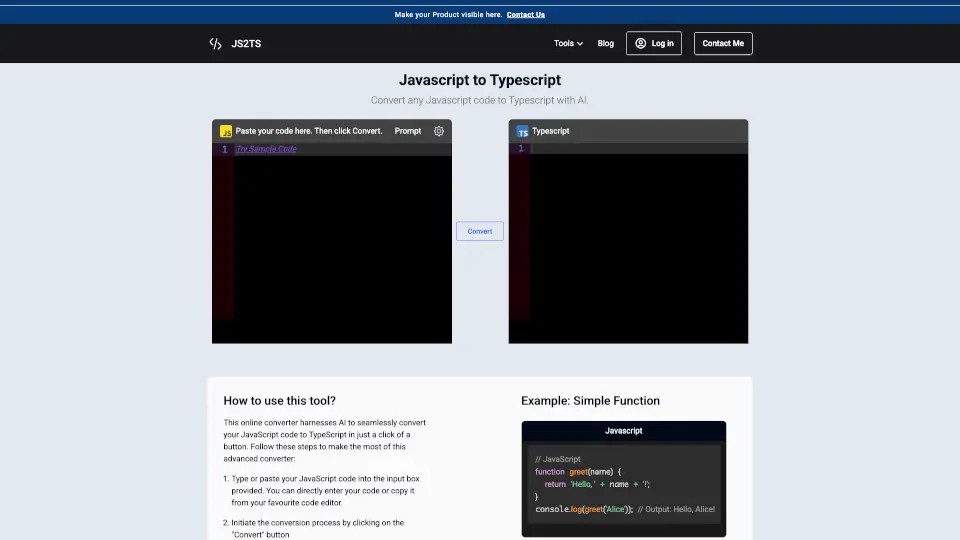Click the Typescript panel title label
Viewport: 960px width, 540px height.
[550, 131]
